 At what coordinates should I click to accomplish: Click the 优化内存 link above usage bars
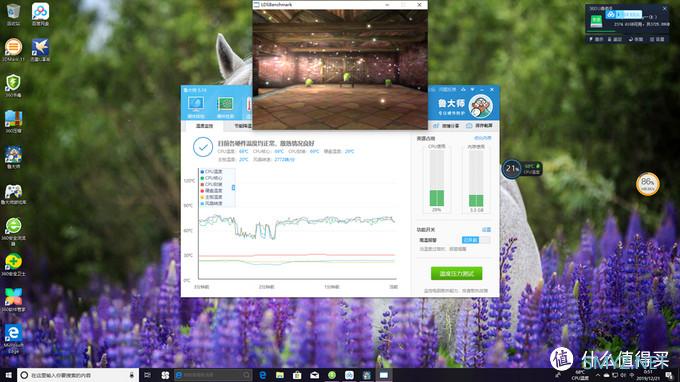tap(483, 138)
